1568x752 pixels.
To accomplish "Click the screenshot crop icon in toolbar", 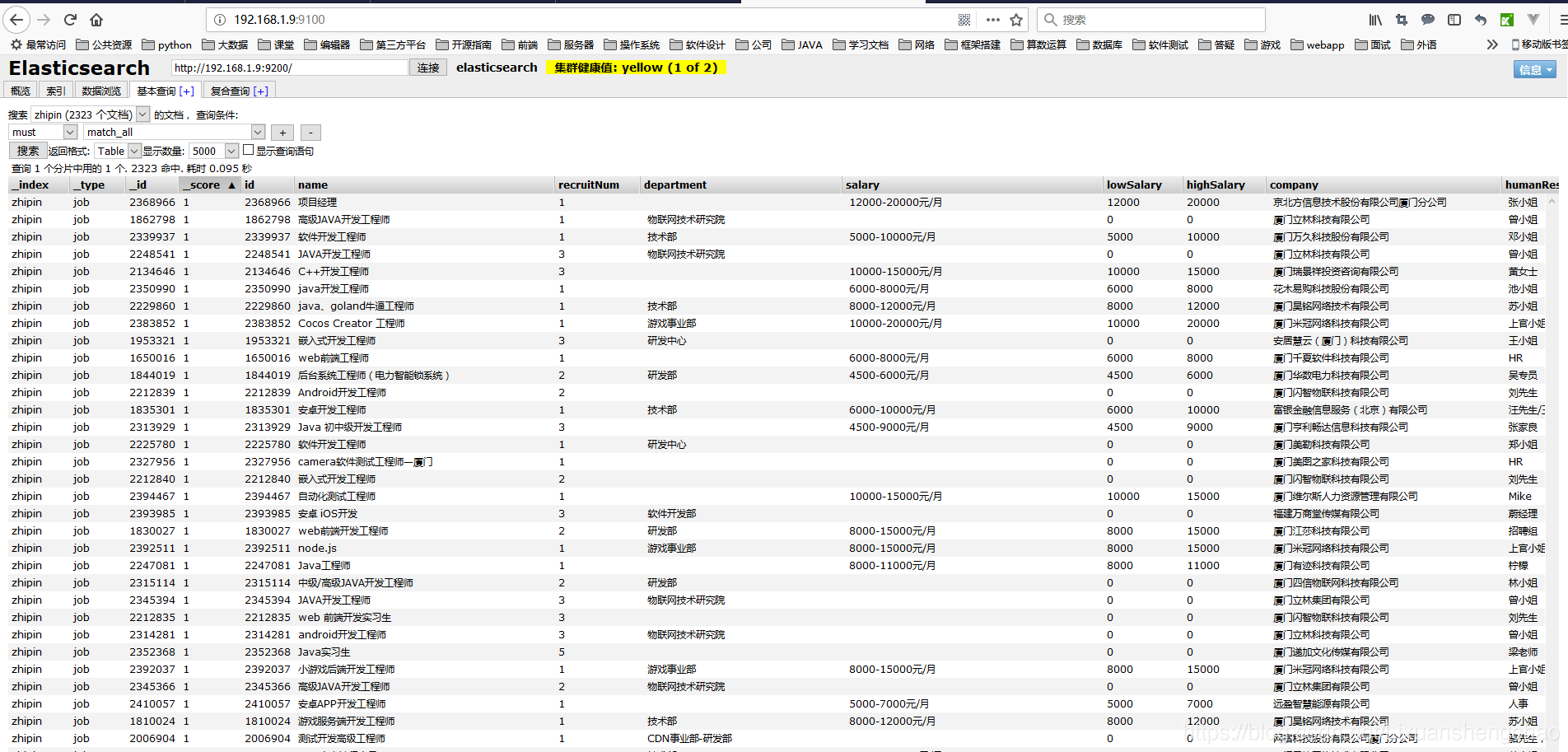I will click(1402, 19).
